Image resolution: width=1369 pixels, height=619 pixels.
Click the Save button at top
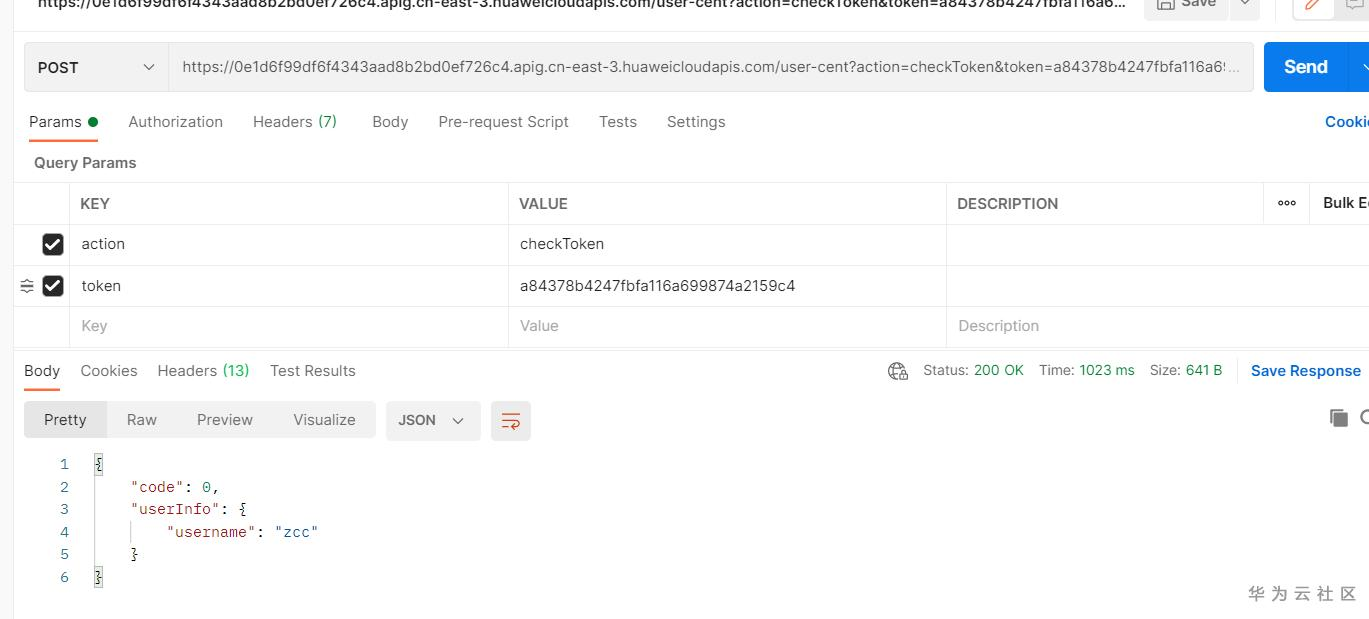[1187, 4]
